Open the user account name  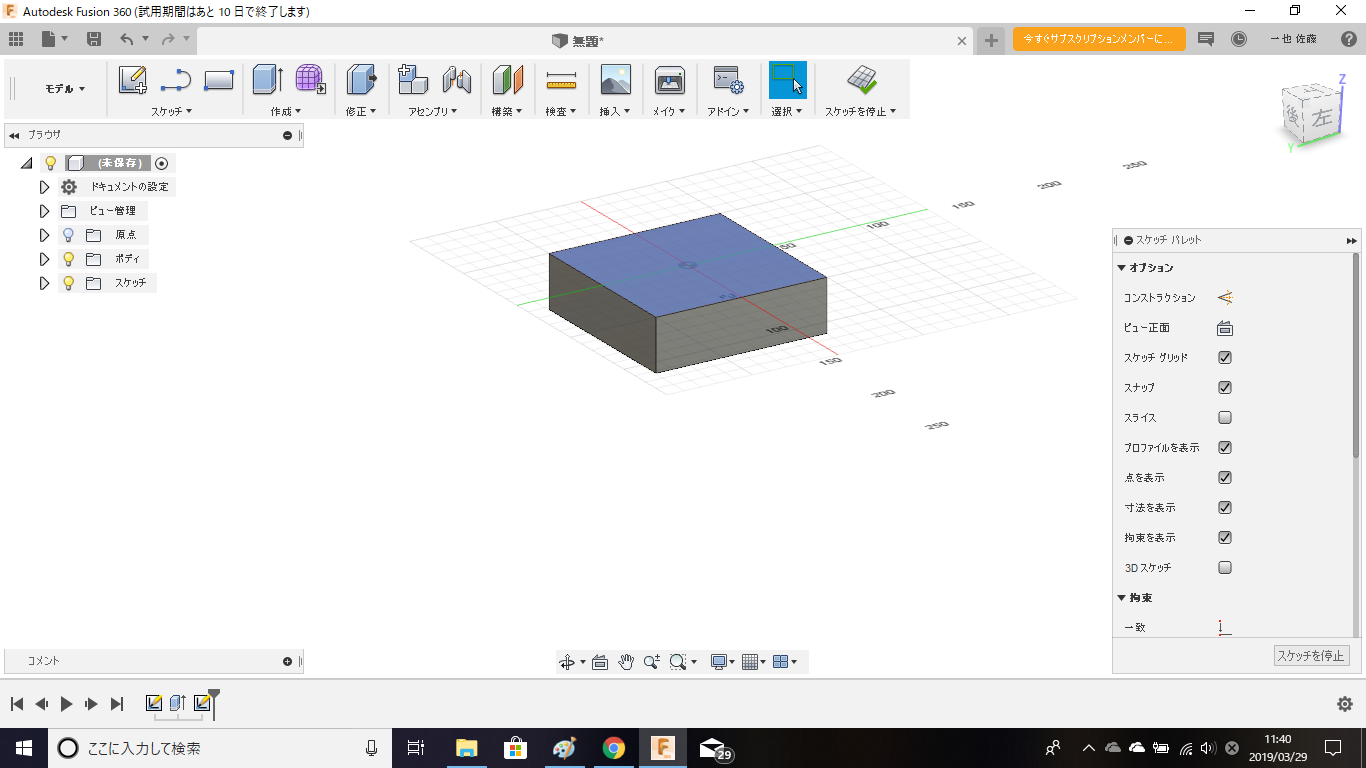point(1293,39)
